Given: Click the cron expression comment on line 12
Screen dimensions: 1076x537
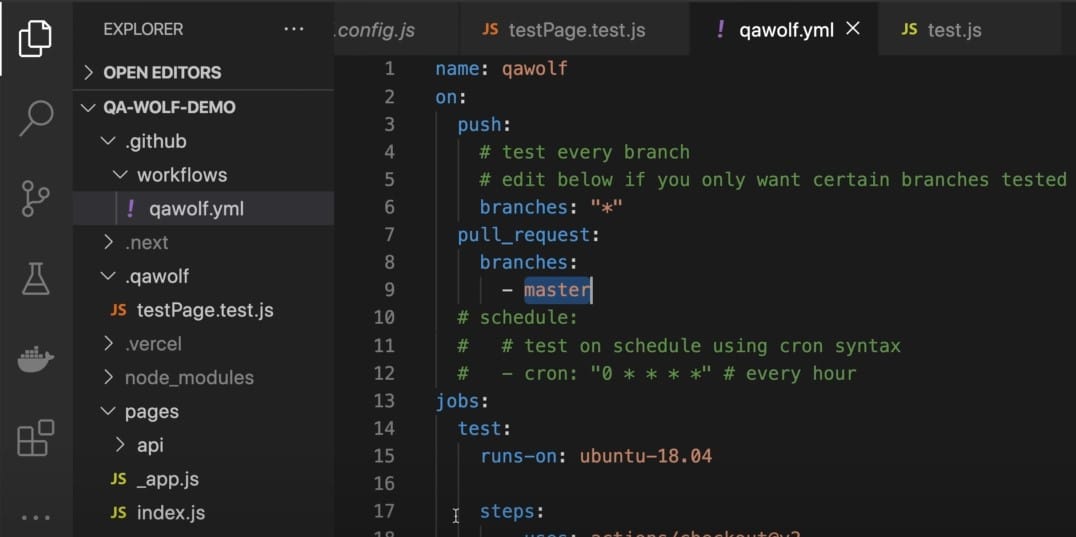Looking at the screenshot, I should [x=657, y=374].
